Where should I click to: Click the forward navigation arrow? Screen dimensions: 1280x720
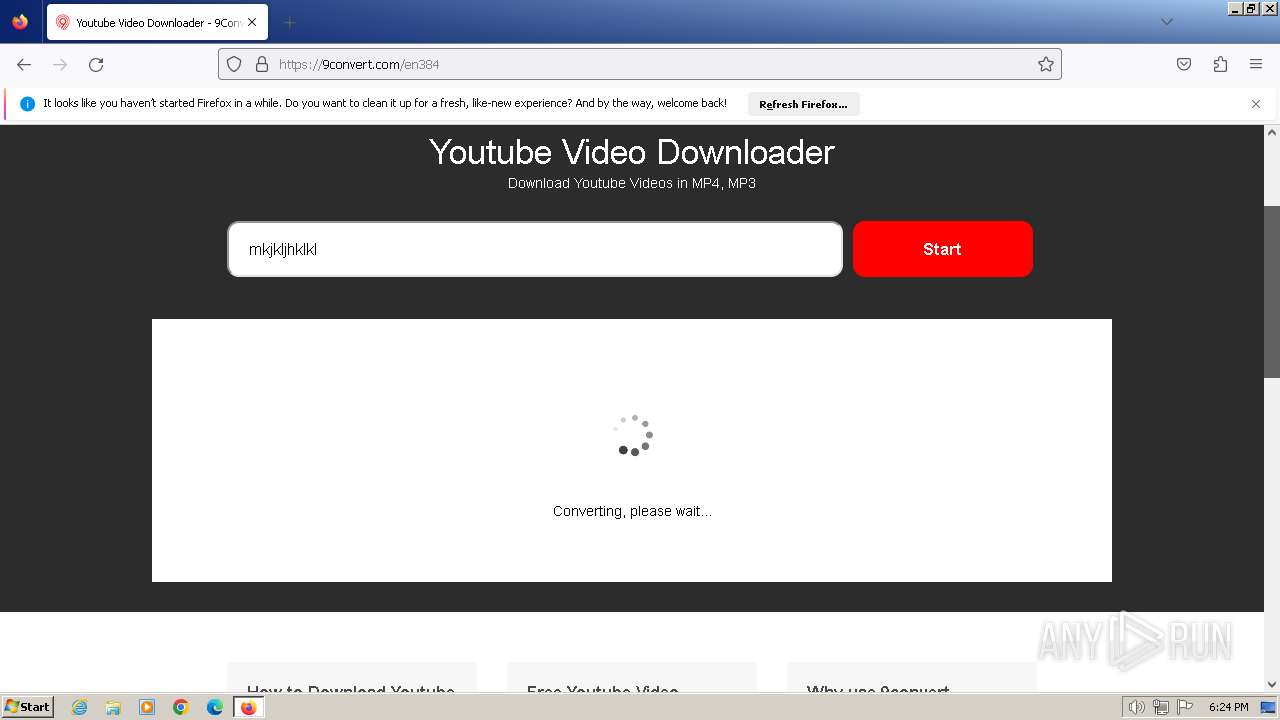click(60, 64)
